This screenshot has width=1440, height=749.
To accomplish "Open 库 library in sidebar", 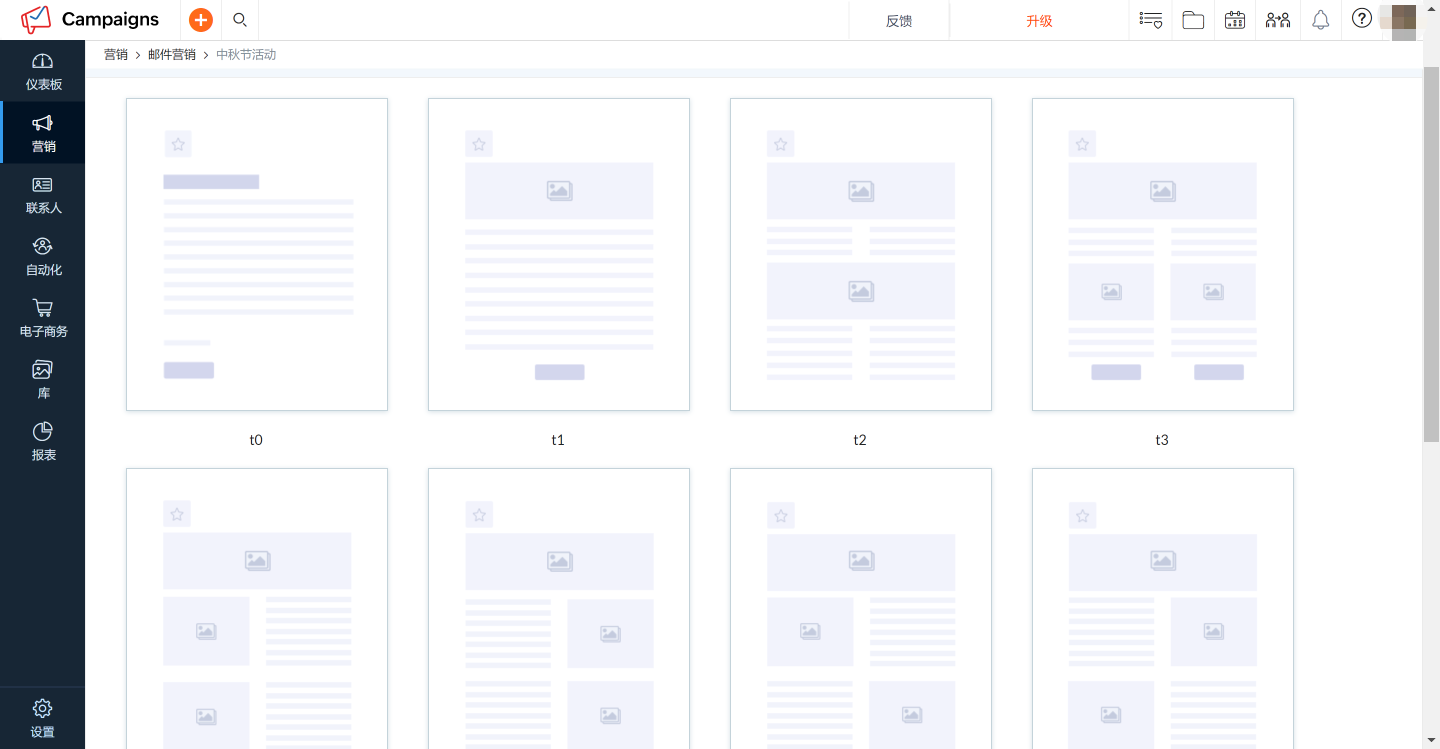I will (x=42, y=380).
